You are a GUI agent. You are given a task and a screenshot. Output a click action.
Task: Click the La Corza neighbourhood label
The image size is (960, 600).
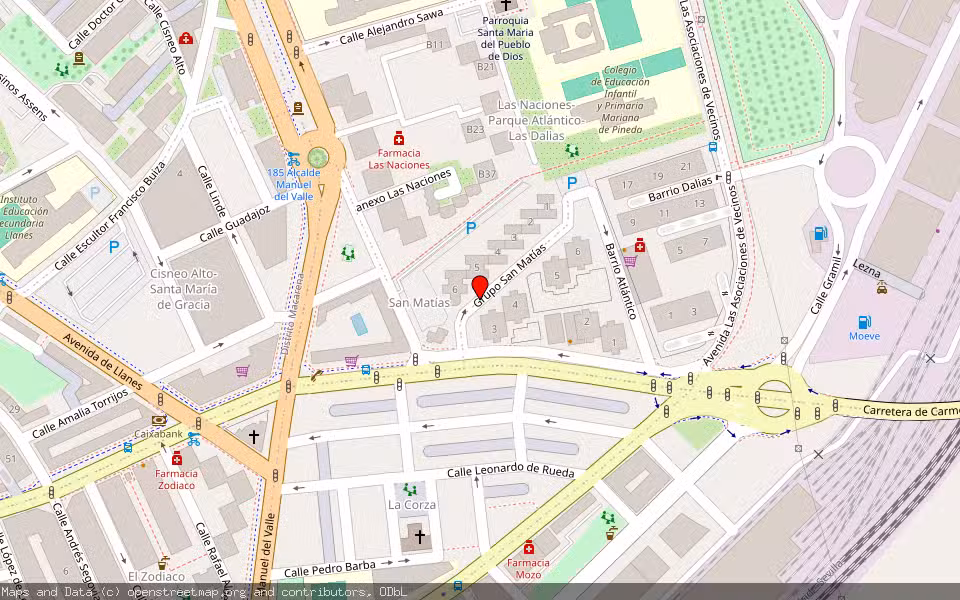click(x=412, y=504)
